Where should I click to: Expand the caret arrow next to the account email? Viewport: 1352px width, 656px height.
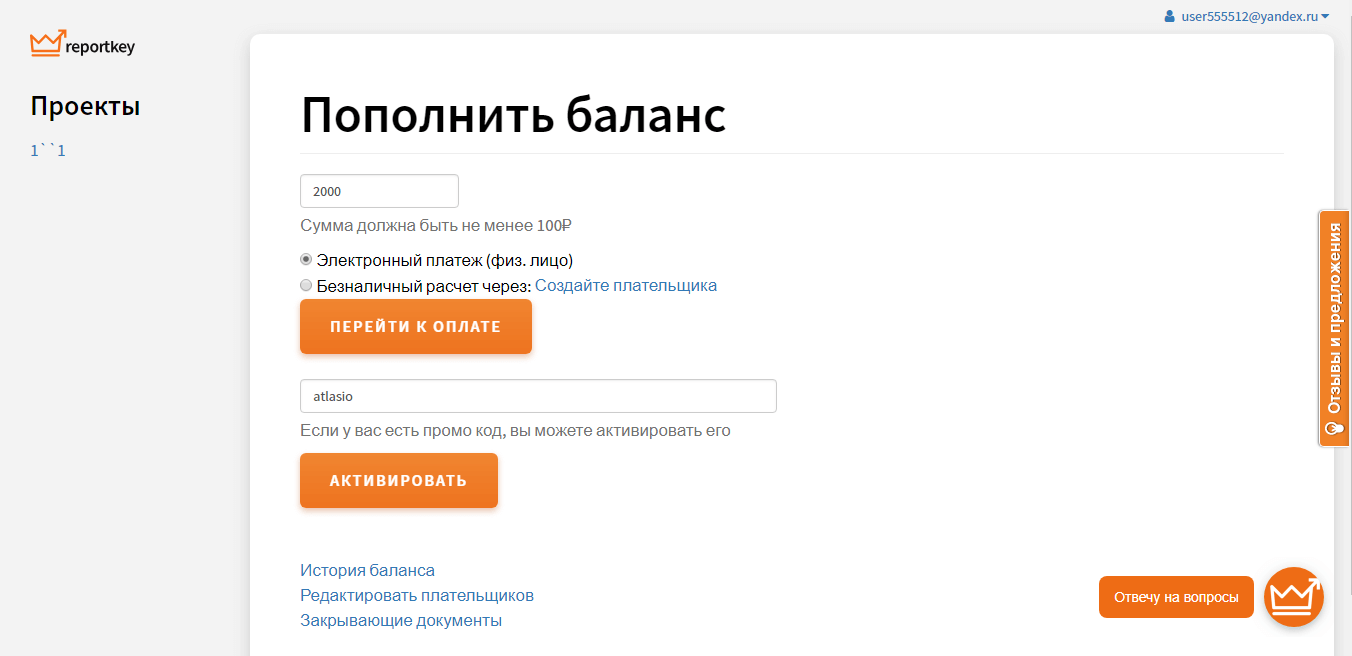1325,17
